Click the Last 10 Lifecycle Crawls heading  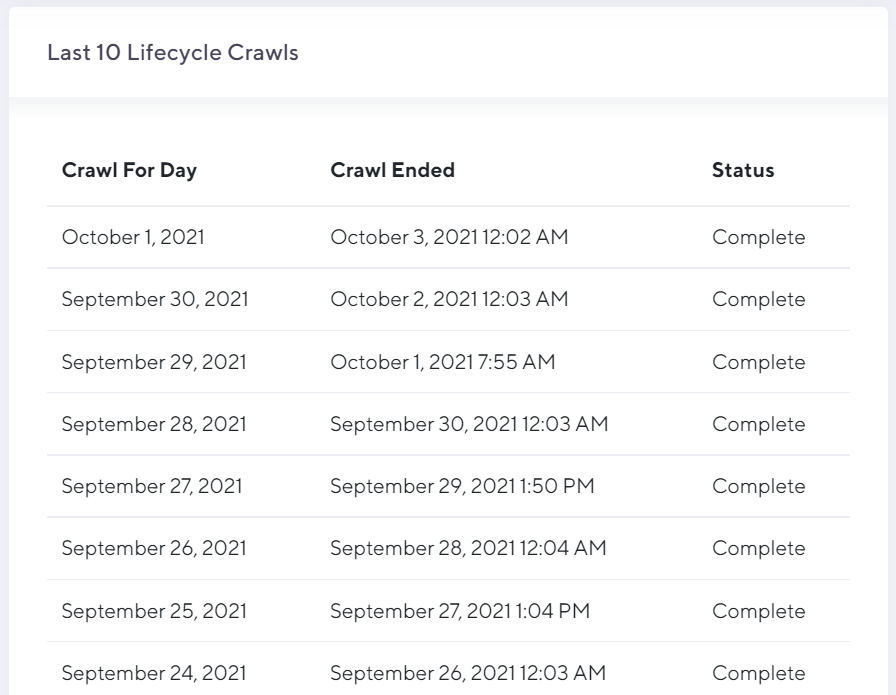pyautogui.click(x=173, y=53)
